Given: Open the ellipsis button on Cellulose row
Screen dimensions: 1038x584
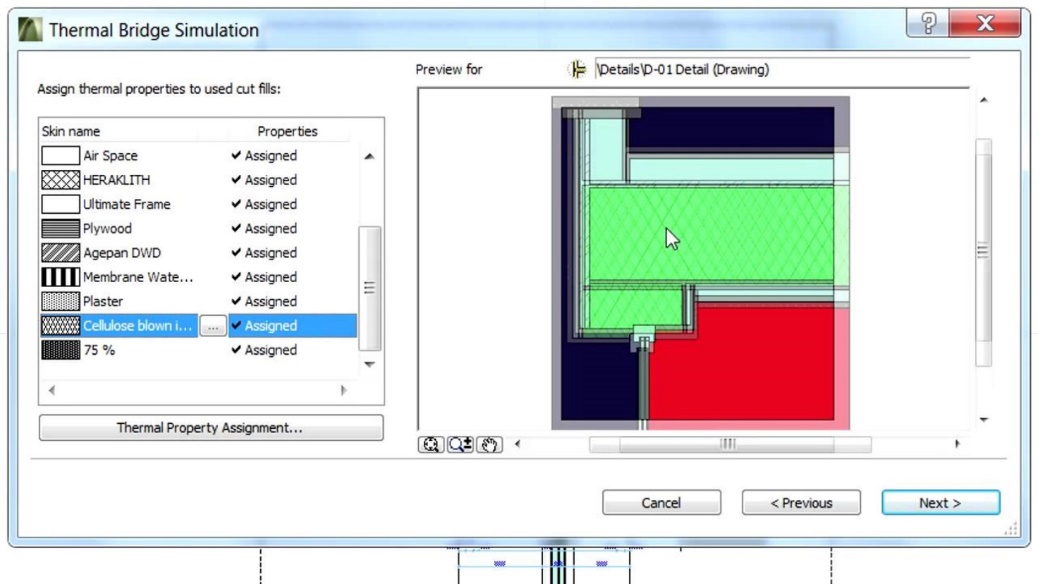Looking at the screenshot, I should (212, 326).
